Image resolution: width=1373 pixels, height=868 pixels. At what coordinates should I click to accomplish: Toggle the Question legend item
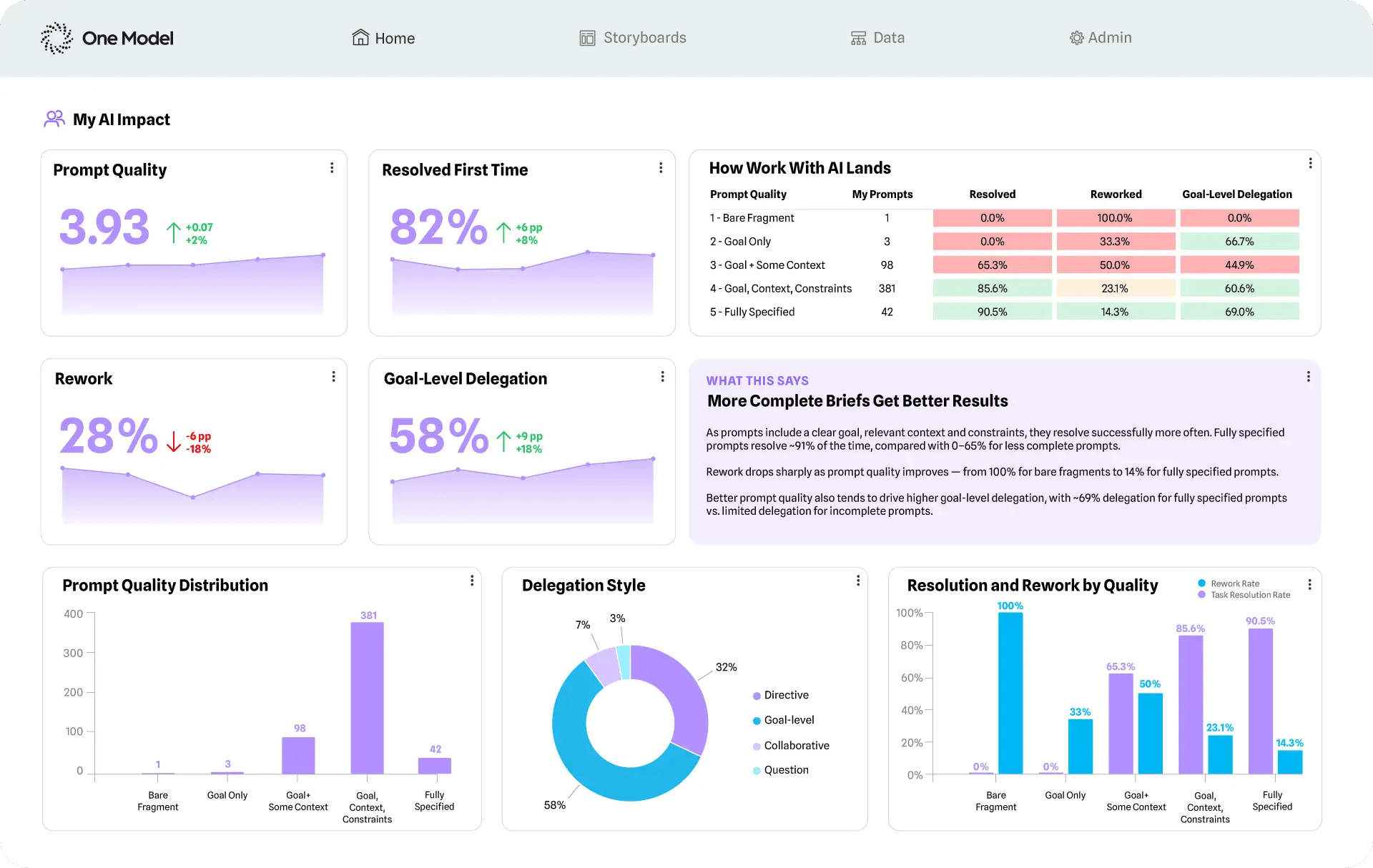[781, 770]
